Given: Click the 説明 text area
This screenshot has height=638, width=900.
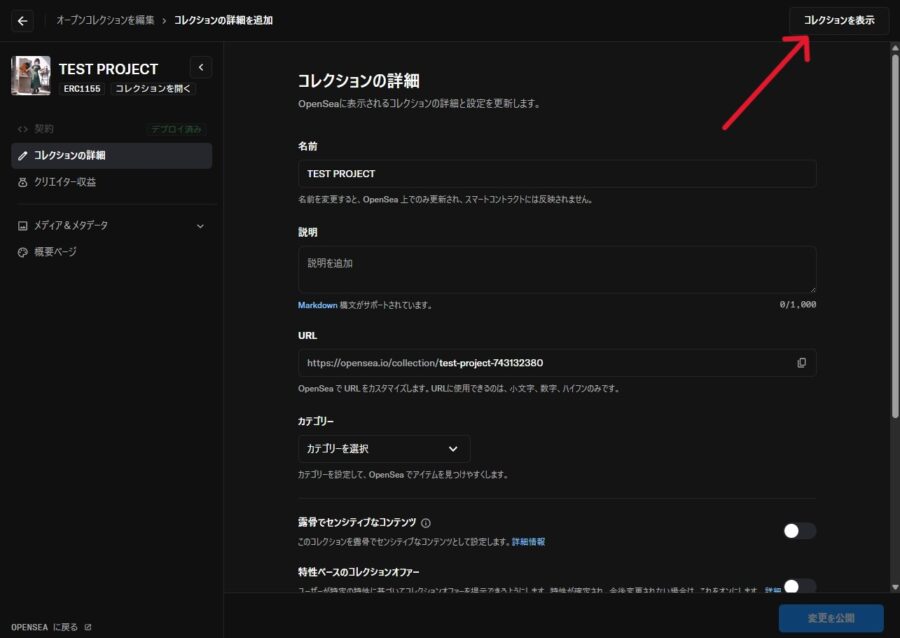Looking at the screenshot, I should pos(557,270).
